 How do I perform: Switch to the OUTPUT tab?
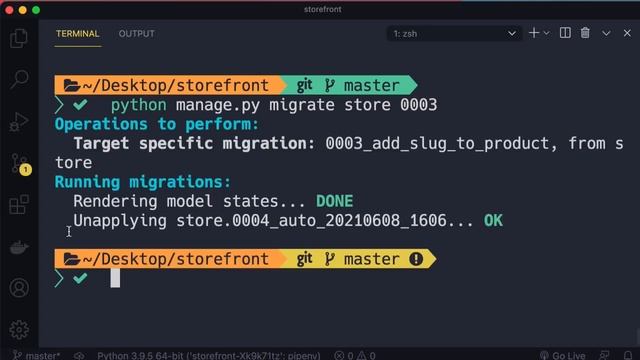coord(136,33)
